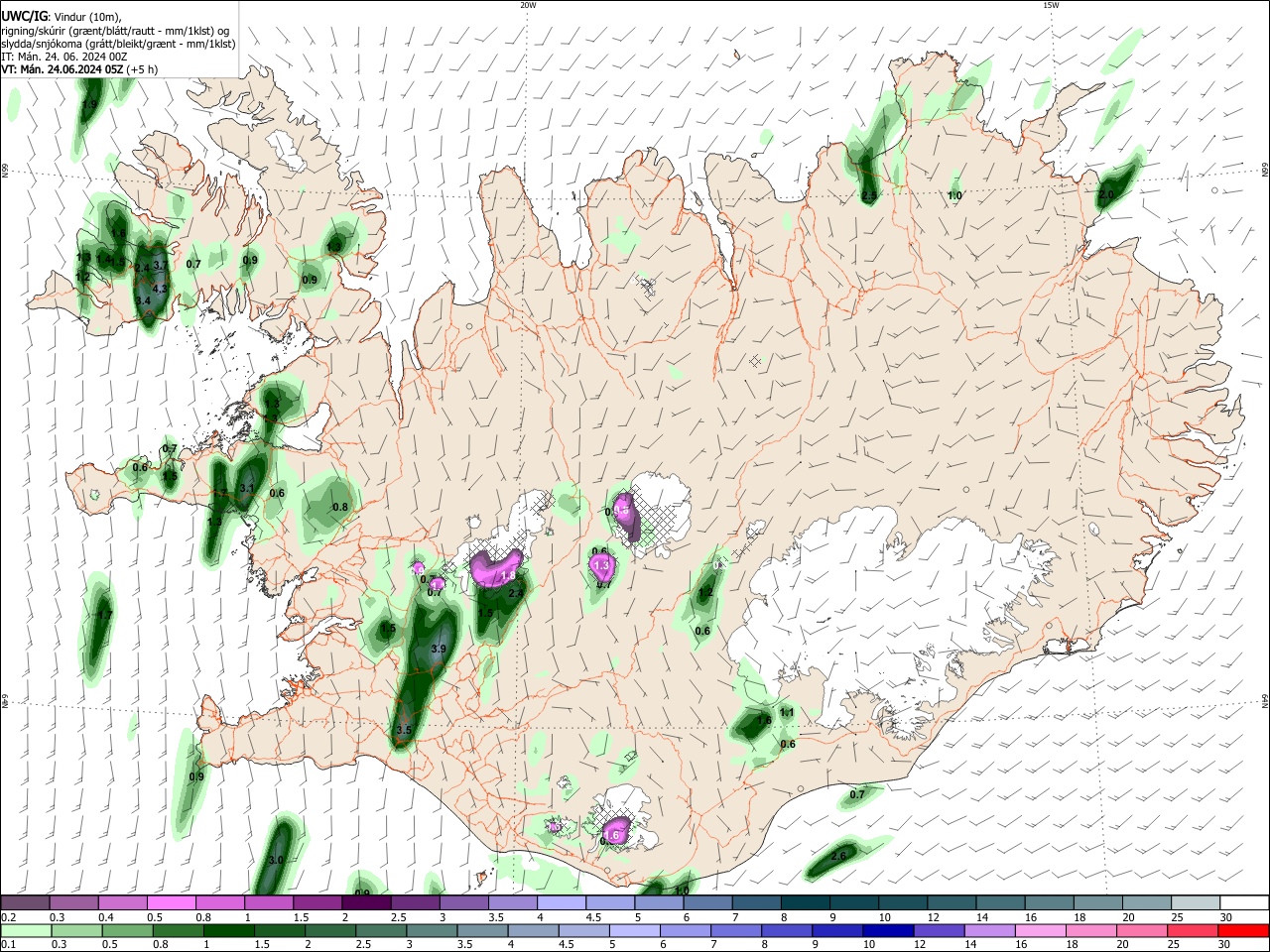Pick the light pink 16–18 swatch in the lower legend
The height and width of the screenshot is (952, 1270).
click(1040, 930)
